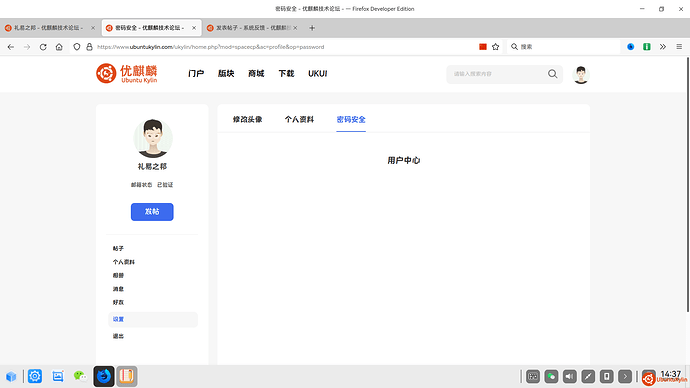This screenshot has width=690, height=388.
Task: Click the page vertical scrollbar
Action: 687,185
